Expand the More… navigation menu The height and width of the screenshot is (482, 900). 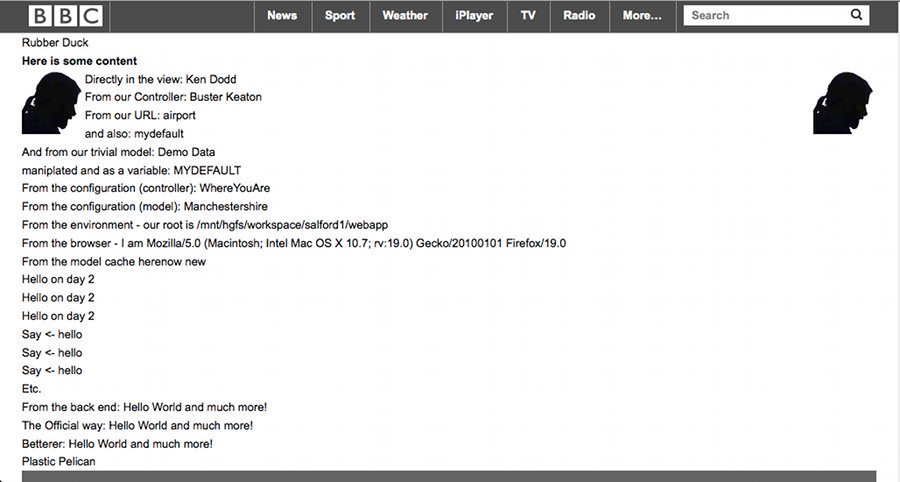[x=642, y=15]
